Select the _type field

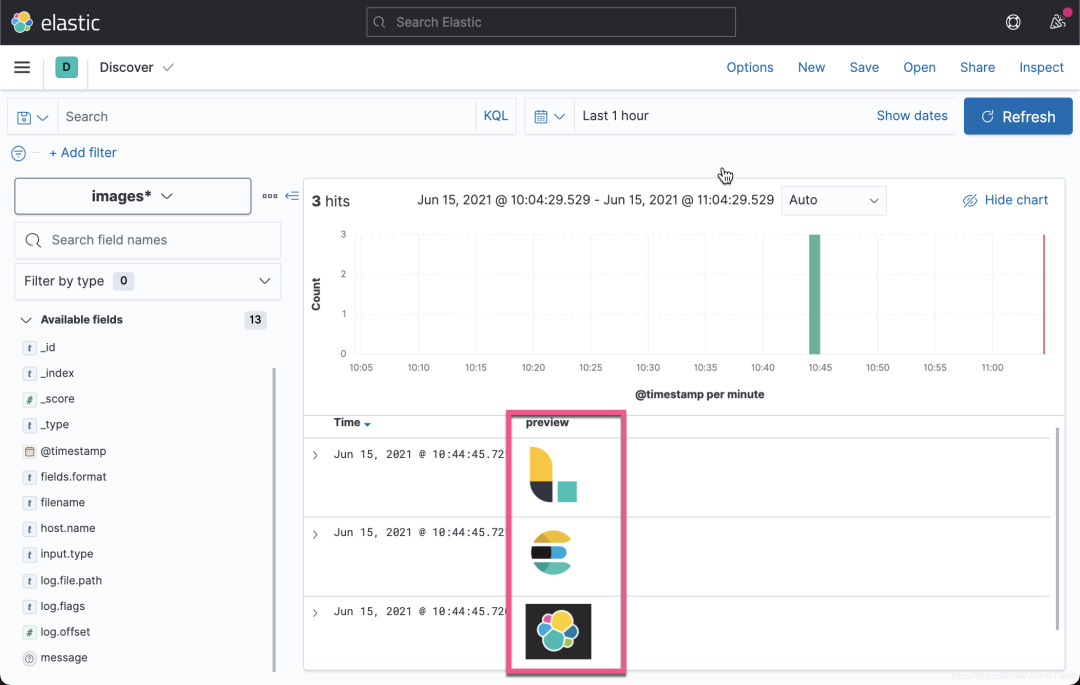(x=54, y=425)
